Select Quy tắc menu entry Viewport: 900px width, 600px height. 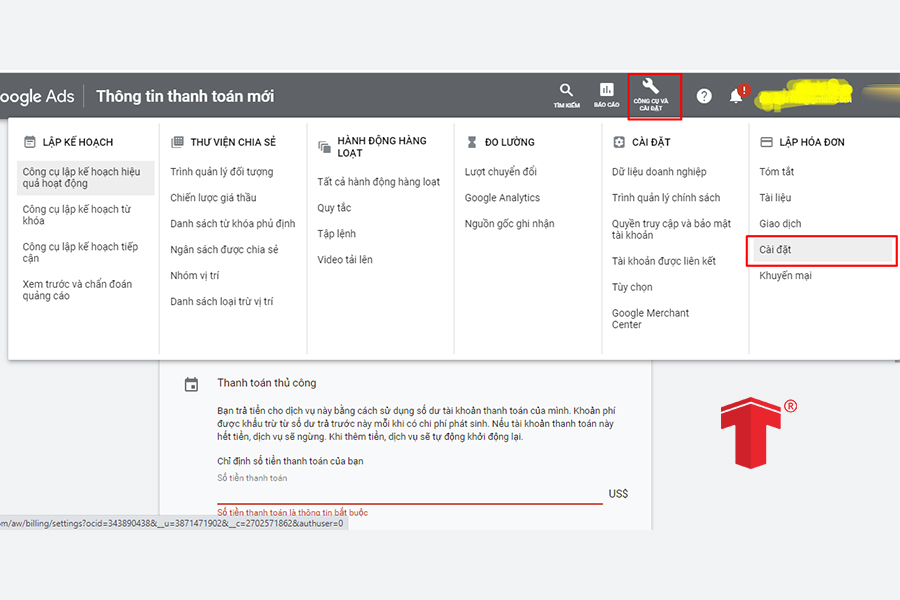point(334,208)
